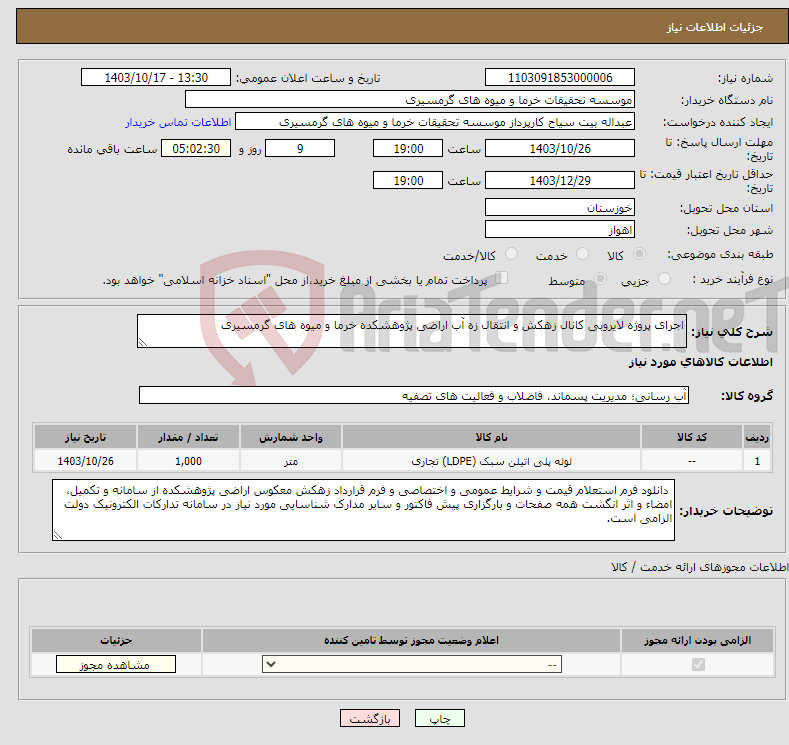Toggle the Islamic treasury payment checkbox

[501, 278]
